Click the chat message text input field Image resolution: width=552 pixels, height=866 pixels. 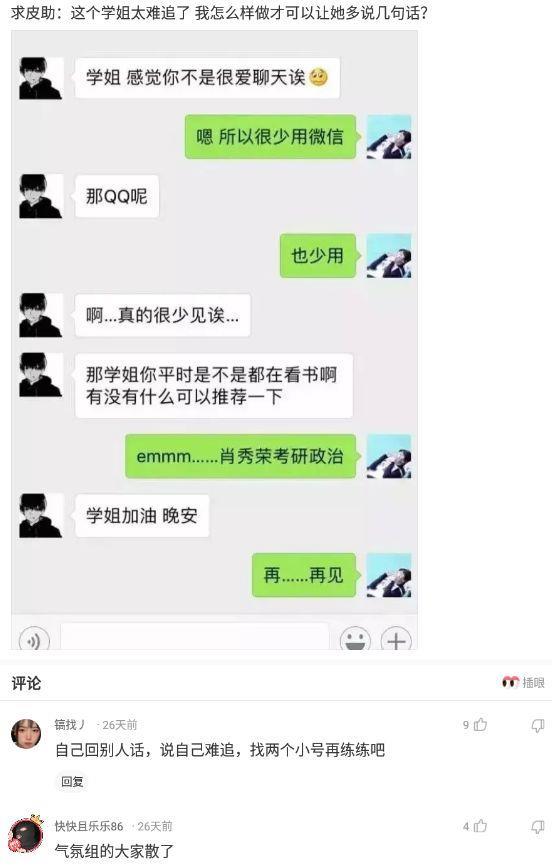pos(195,636)
